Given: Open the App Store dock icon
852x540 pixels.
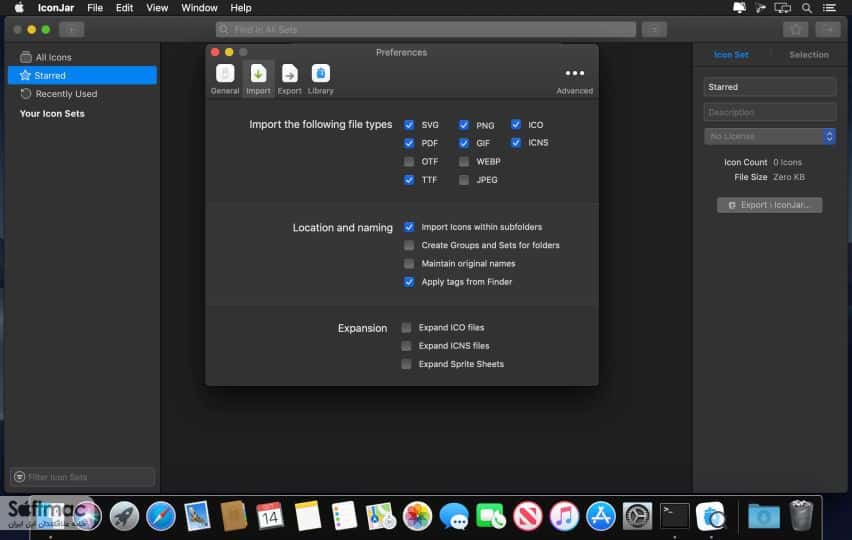Looking at the screenshot, I should (x=600, y=516).
